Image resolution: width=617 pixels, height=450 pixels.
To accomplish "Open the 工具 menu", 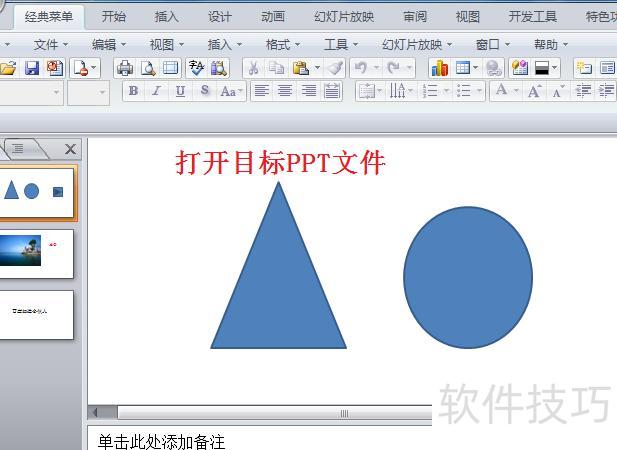I will point(341,45).
